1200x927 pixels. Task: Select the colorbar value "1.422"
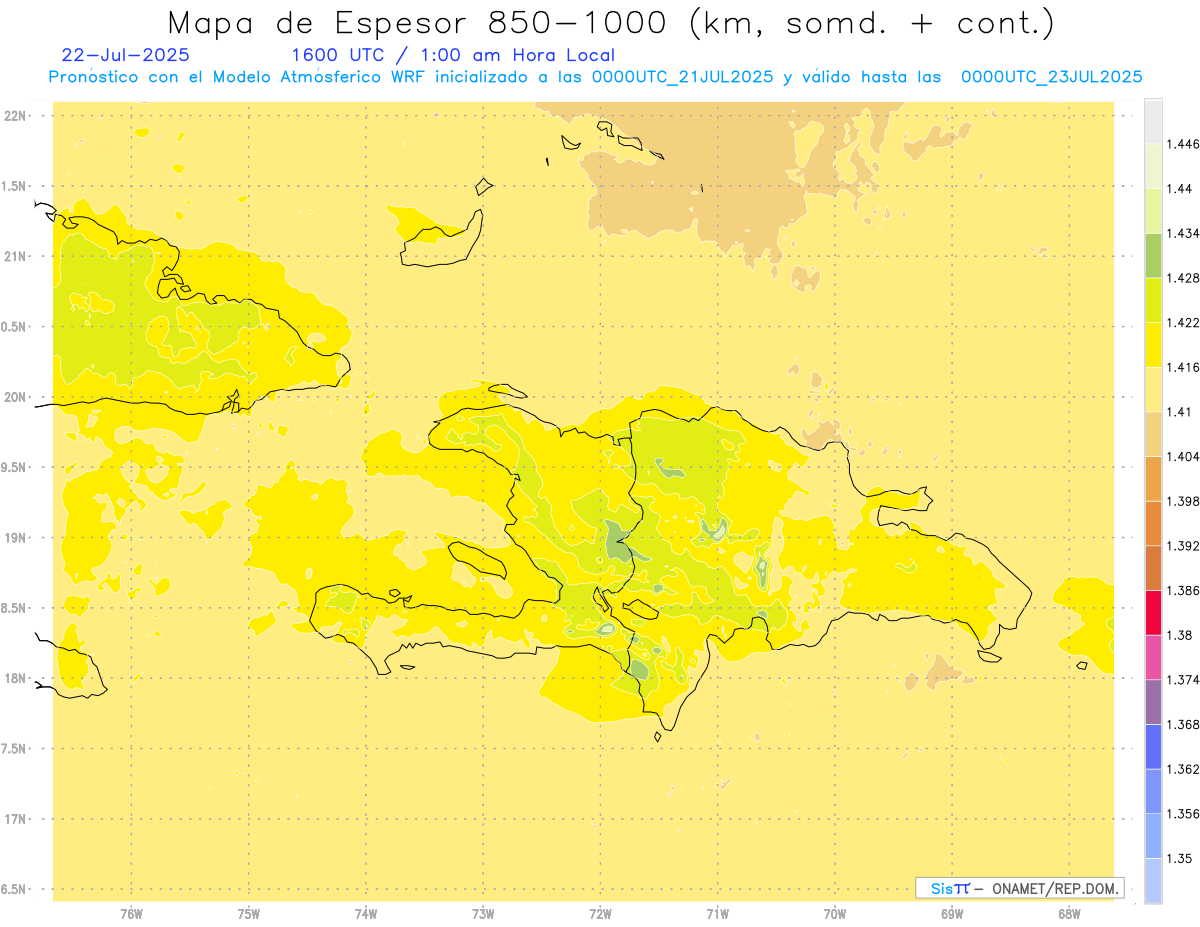click(1183, 323)
